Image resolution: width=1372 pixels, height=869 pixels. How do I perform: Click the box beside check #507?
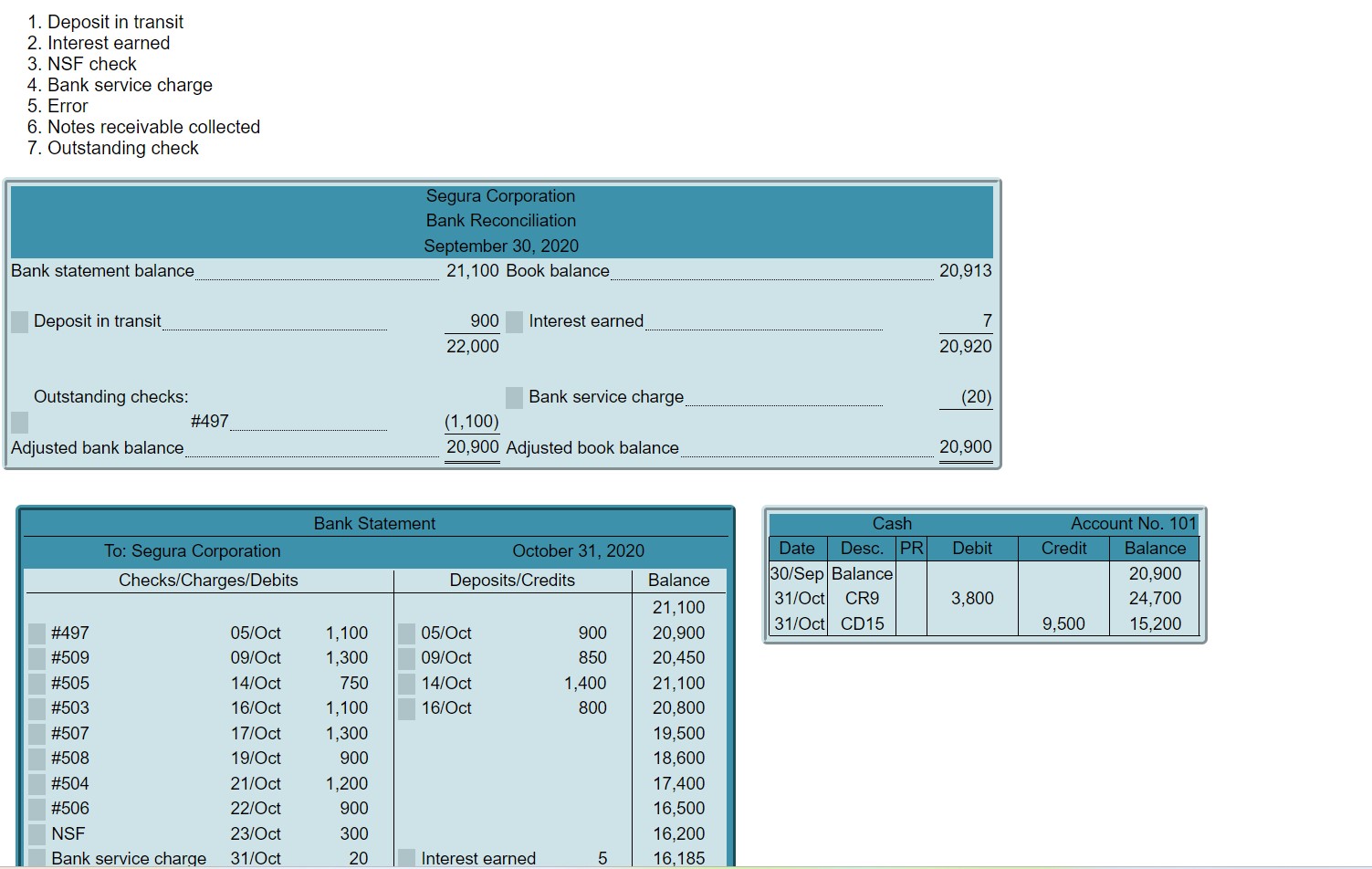37,734
